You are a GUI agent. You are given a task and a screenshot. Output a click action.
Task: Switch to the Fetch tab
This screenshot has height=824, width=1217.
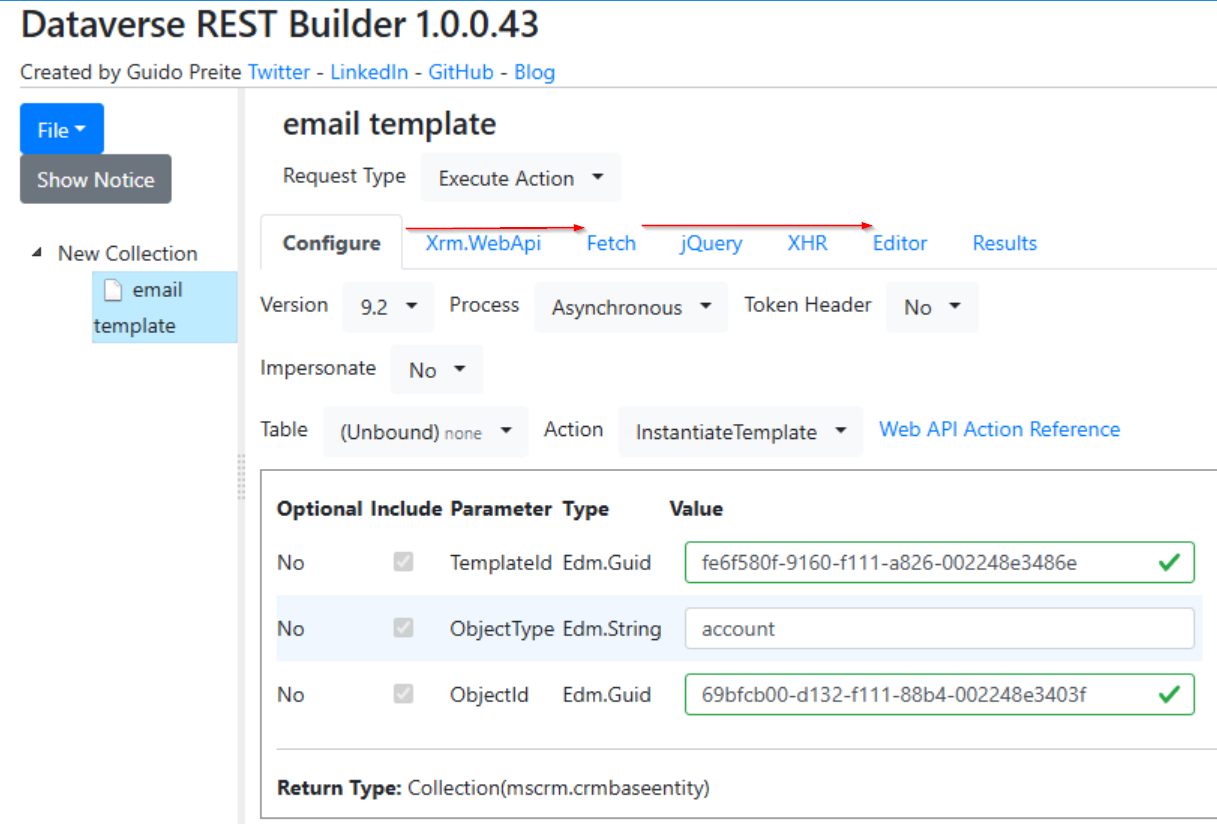point(611,243)
